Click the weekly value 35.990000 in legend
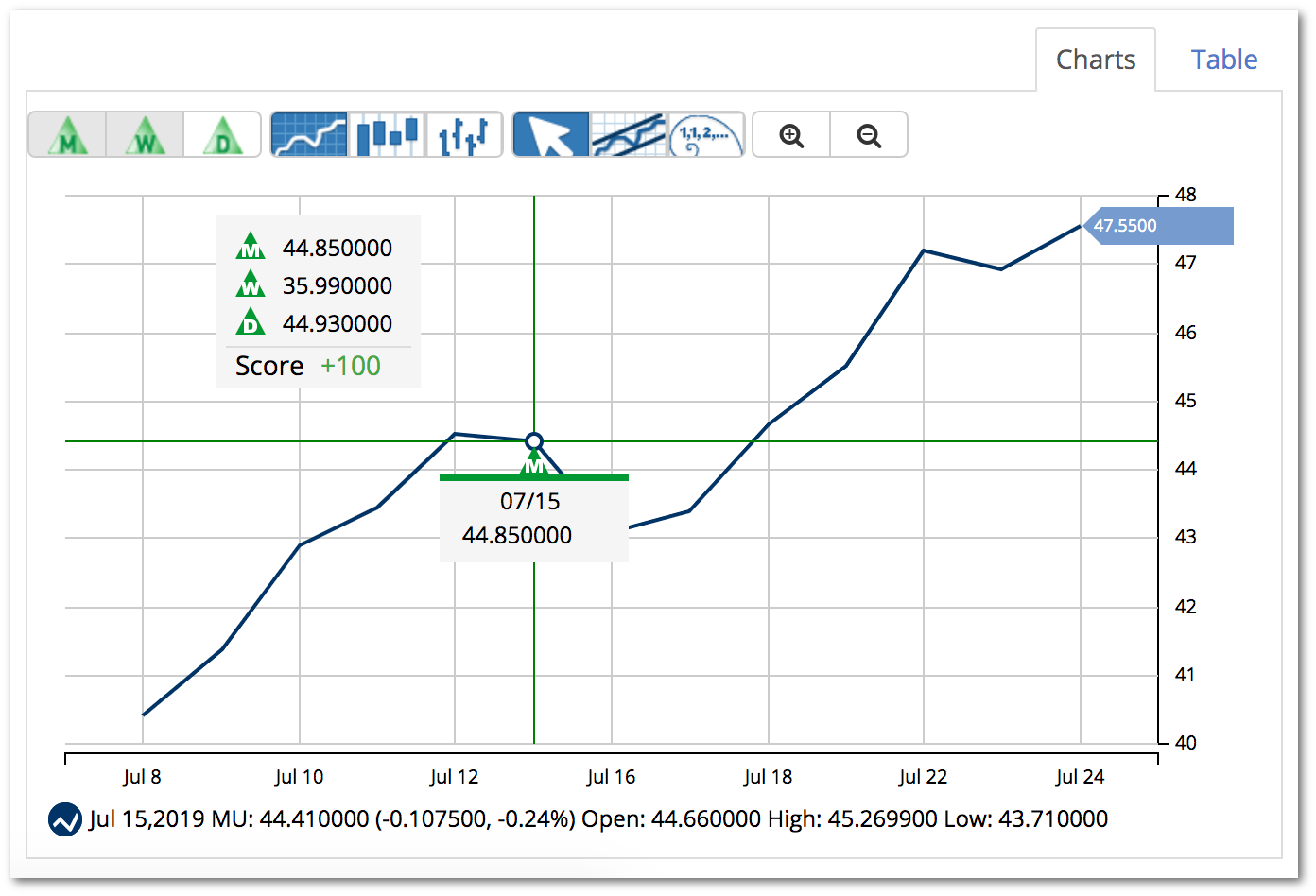The height and width of the screenshot is (896, 1316). (338, 285)
